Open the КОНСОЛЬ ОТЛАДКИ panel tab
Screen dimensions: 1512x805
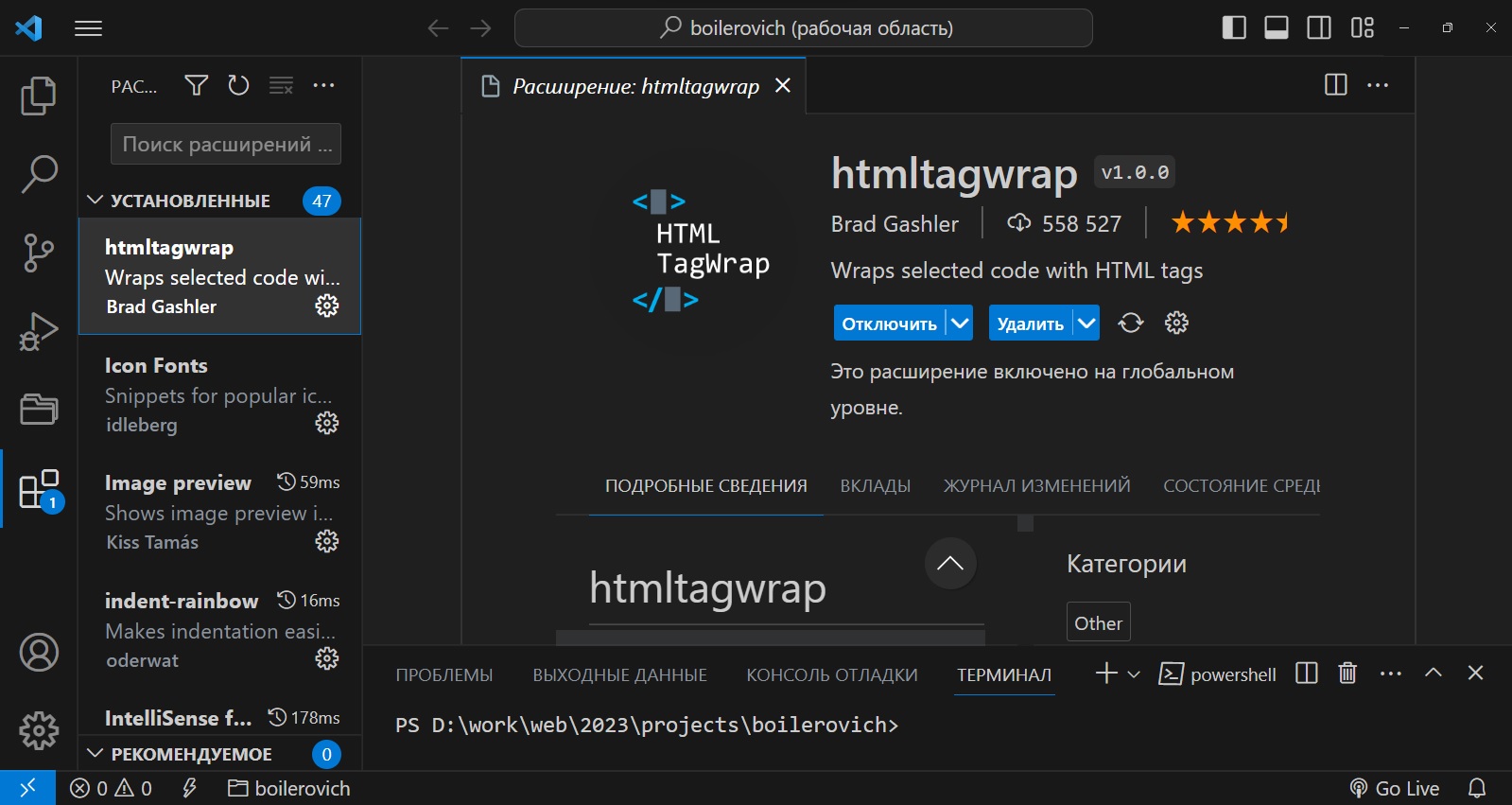click(832, 675)
